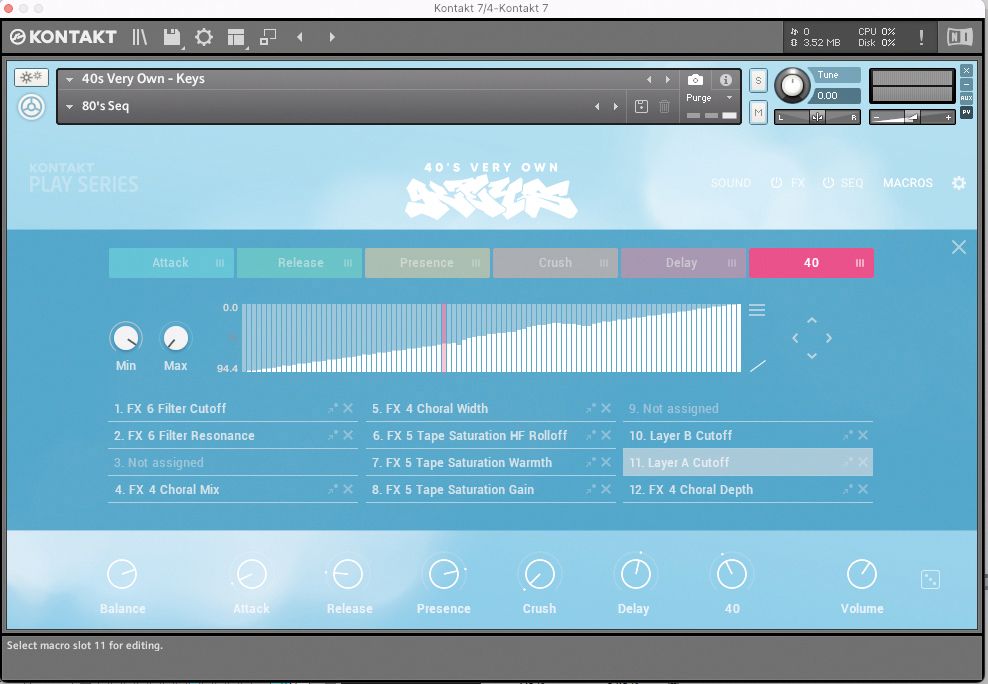Select the pink 40 macro button
Viewport: 988px width, 684px height.
click(811, 263)
